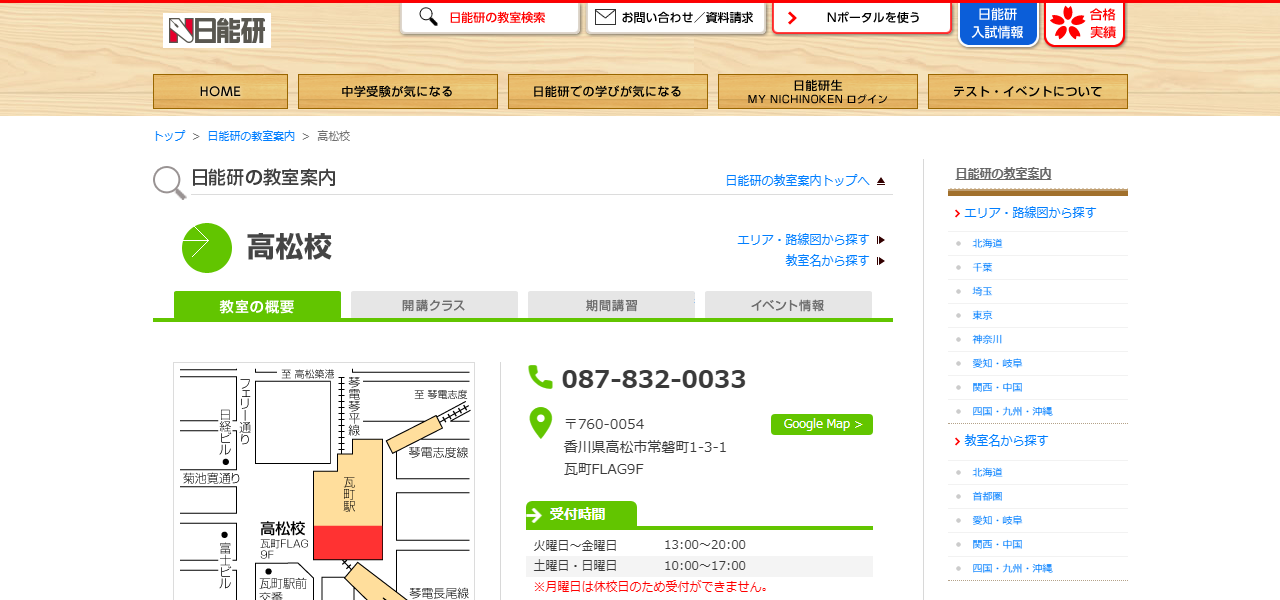Click the 日能研 logo

point(217,30)
